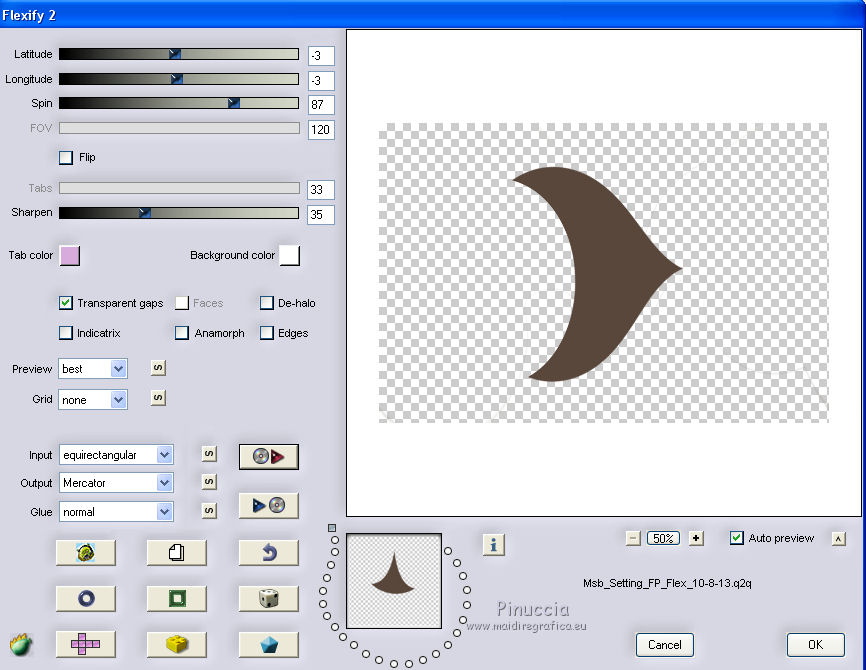Click the Latitude value field
Screen dimensions: 866x670
click(x=321, y=56)
